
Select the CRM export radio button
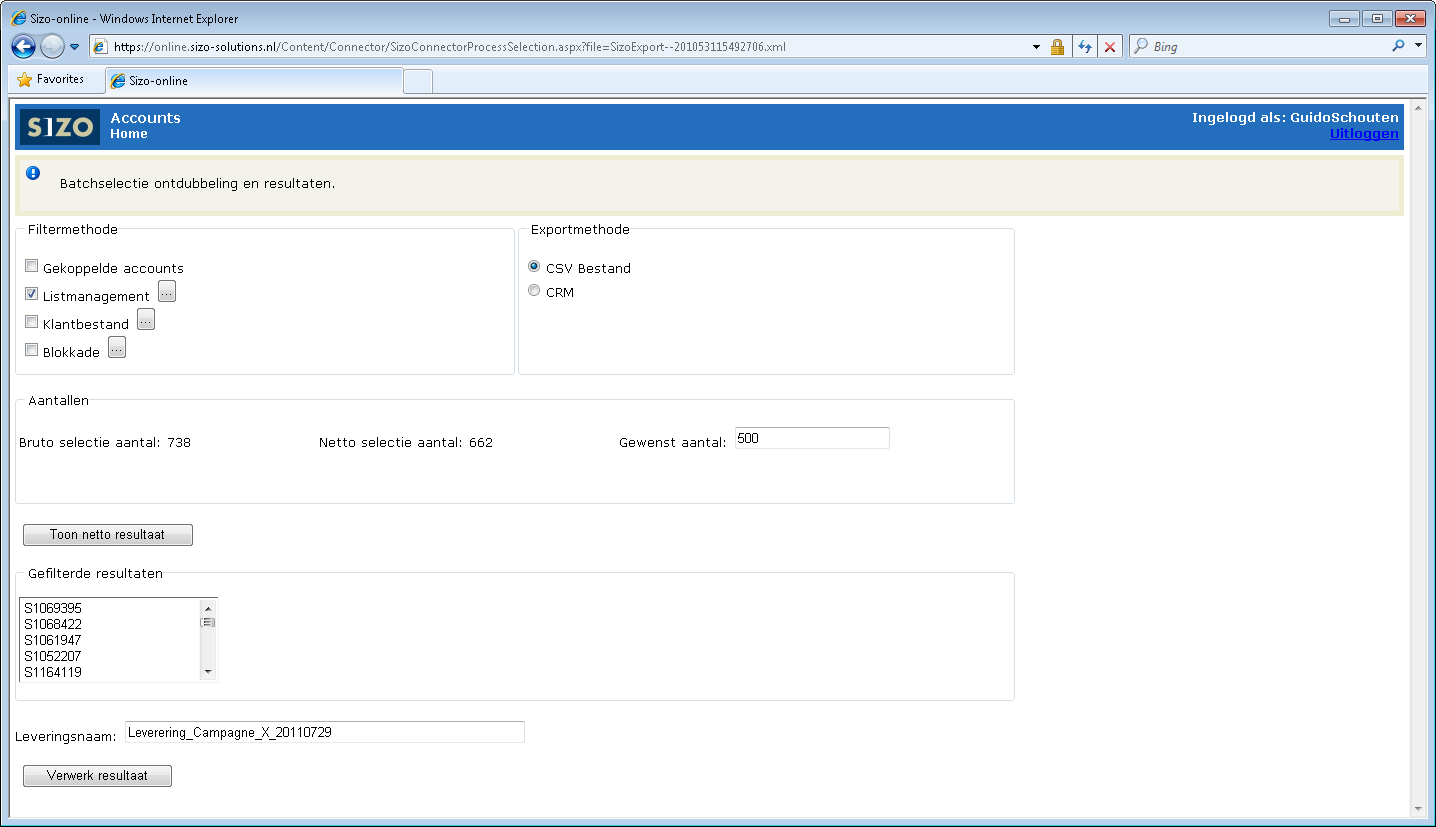point(534,291)
